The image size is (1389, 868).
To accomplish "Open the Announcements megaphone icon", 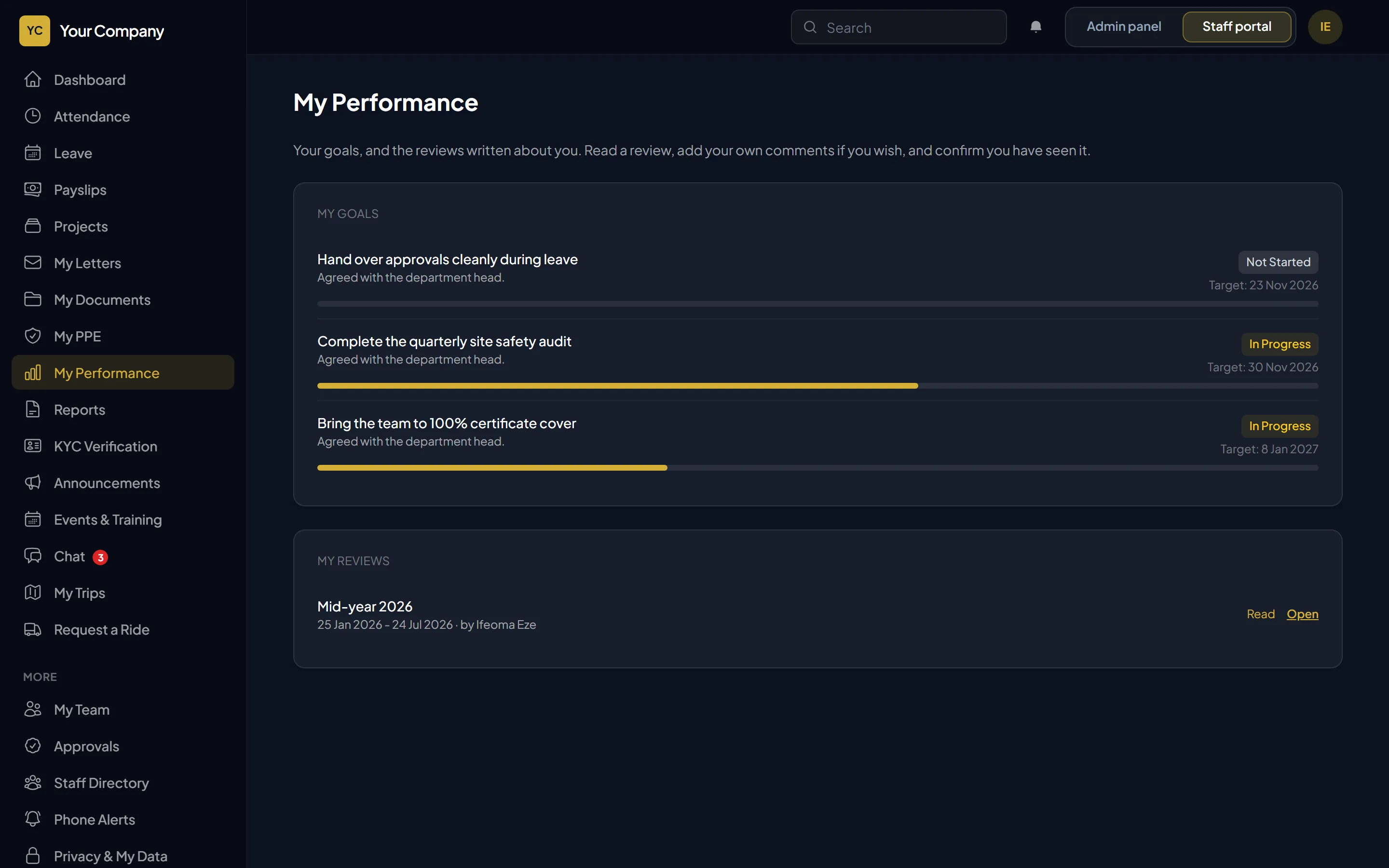I will [33, 483].
